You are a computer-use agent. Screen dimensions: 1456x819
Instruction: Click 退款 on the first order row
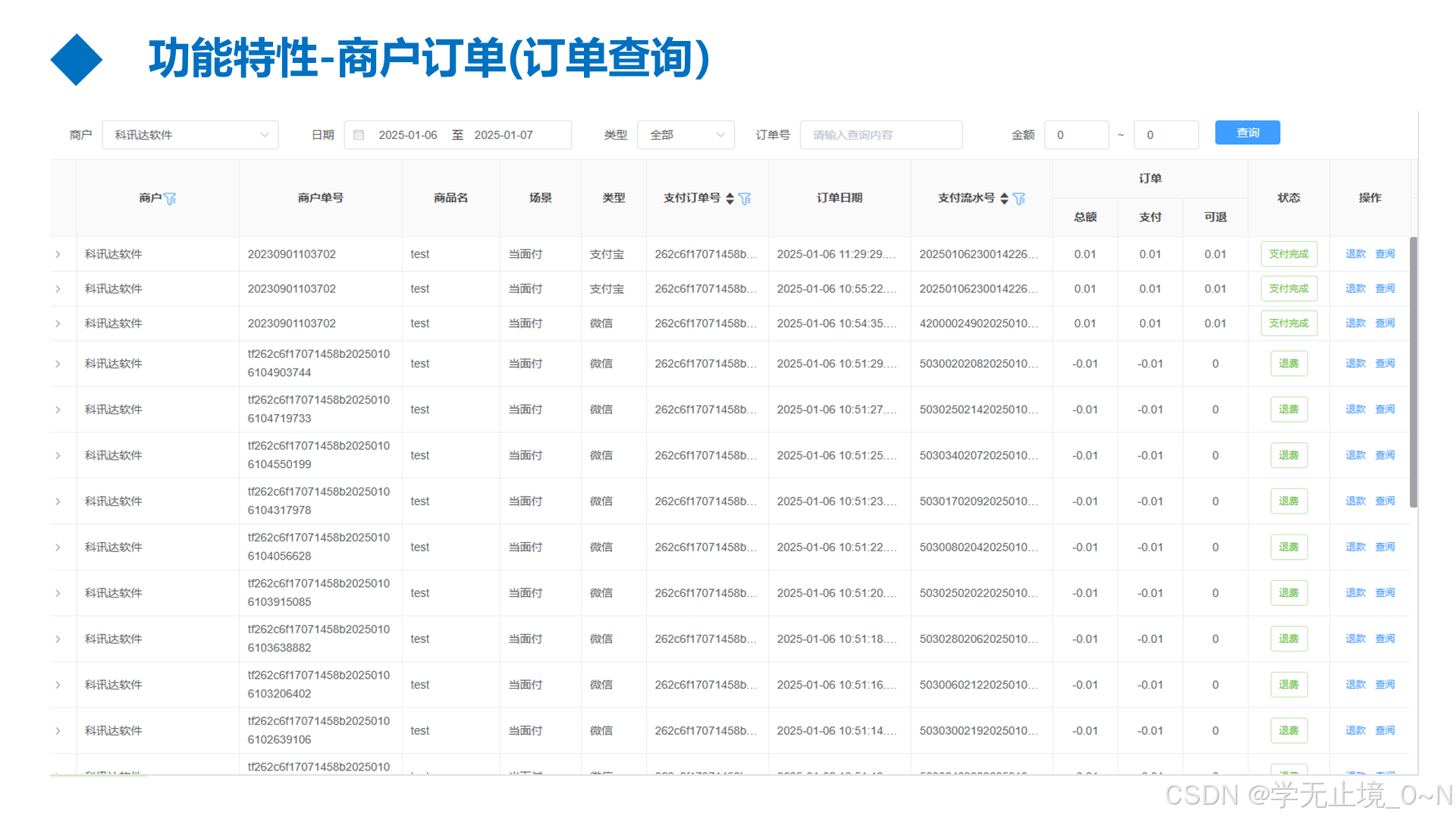1355,253
